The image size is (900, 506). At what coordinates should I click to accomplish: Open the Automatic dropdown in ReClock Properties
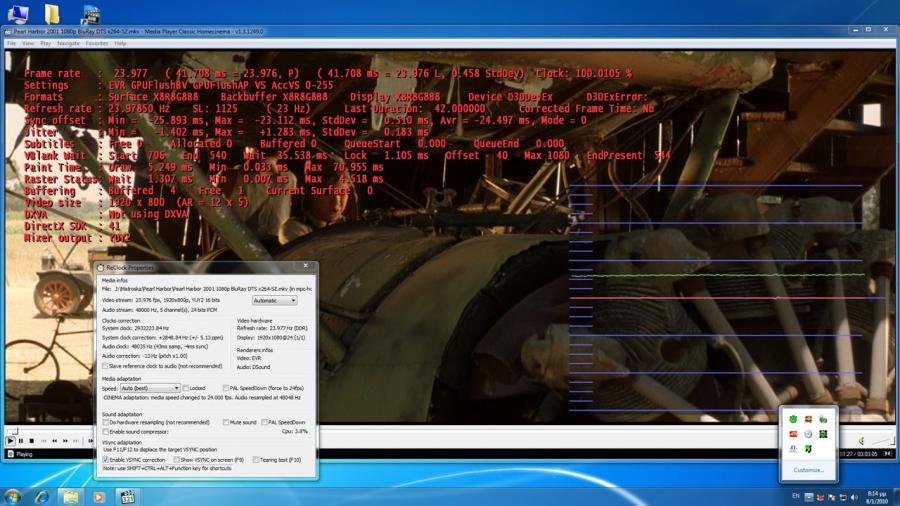(274, 300)
